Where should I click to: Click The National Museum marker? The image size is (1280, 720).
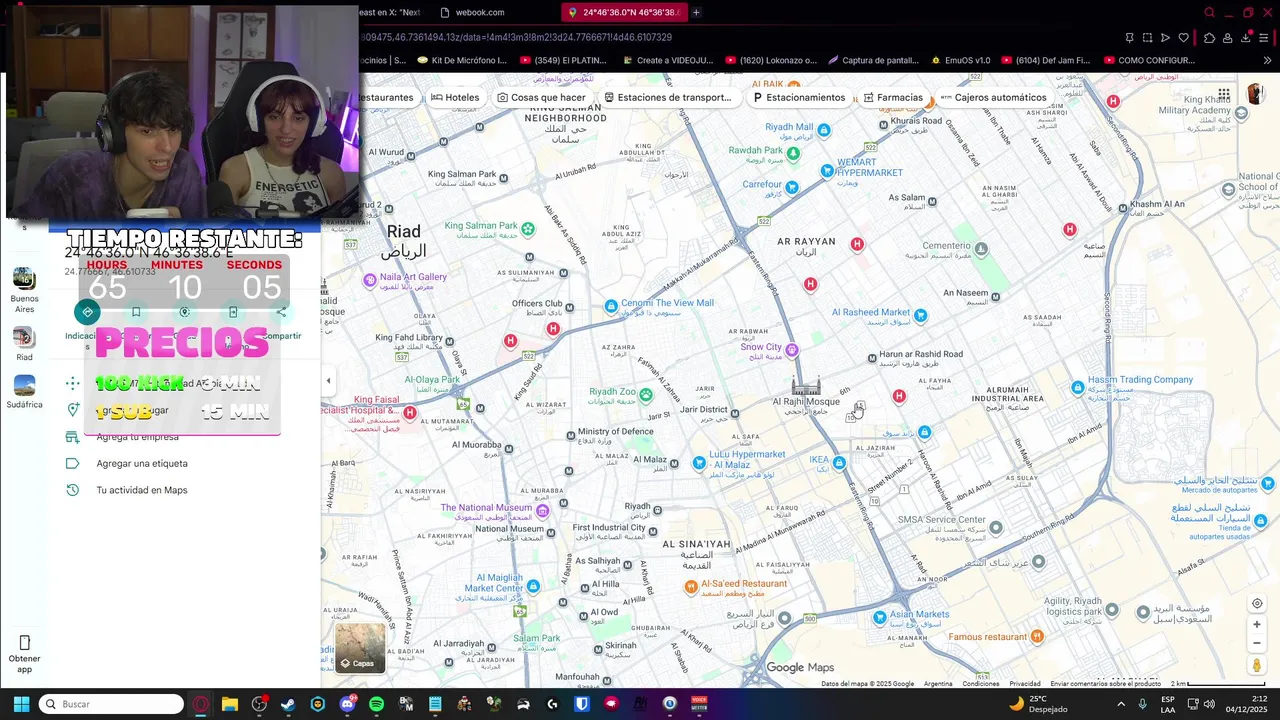542,511
